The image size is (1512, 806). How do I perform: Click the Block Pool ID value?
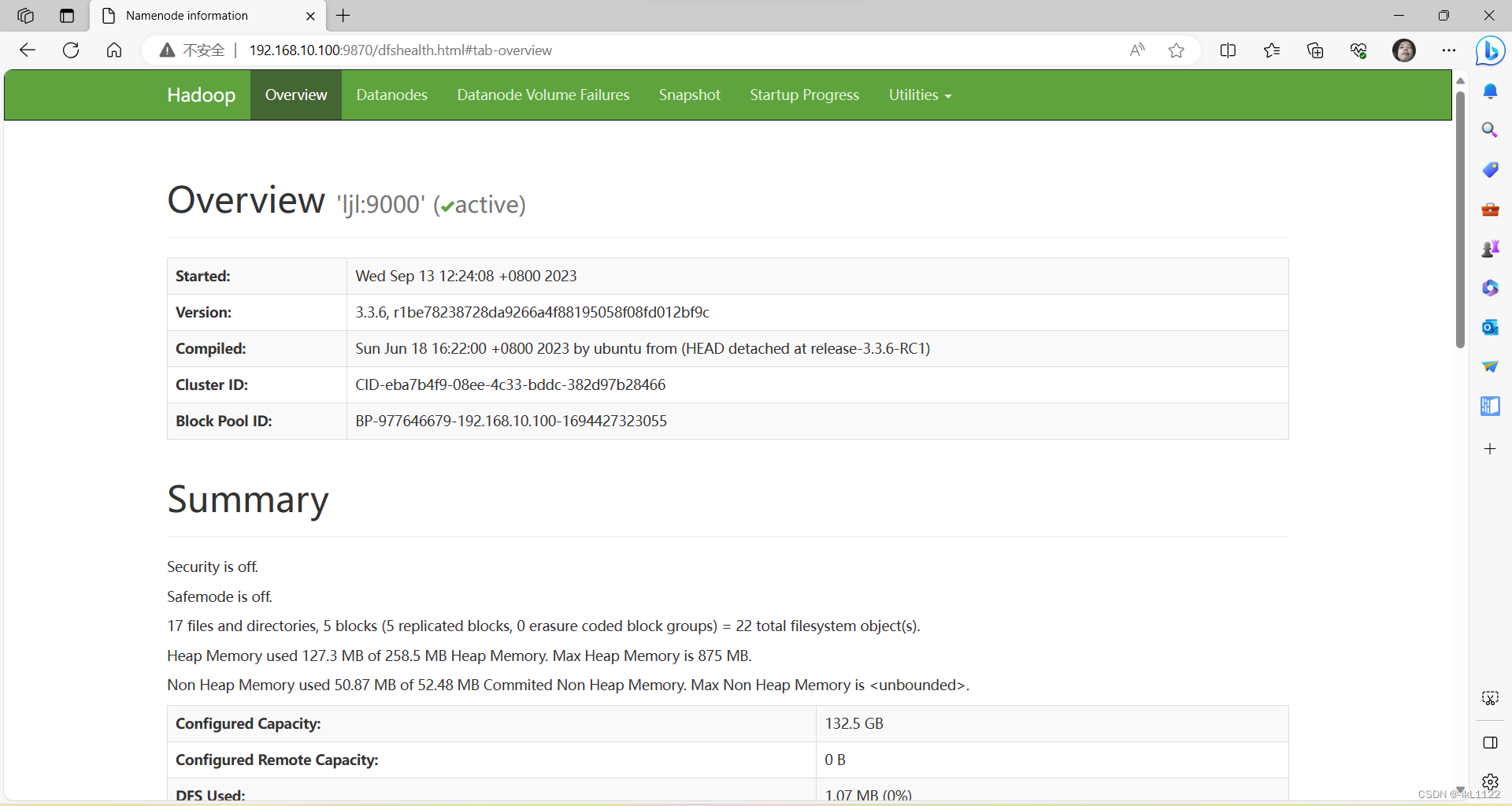pyautogui.click(x=511, y=422)
